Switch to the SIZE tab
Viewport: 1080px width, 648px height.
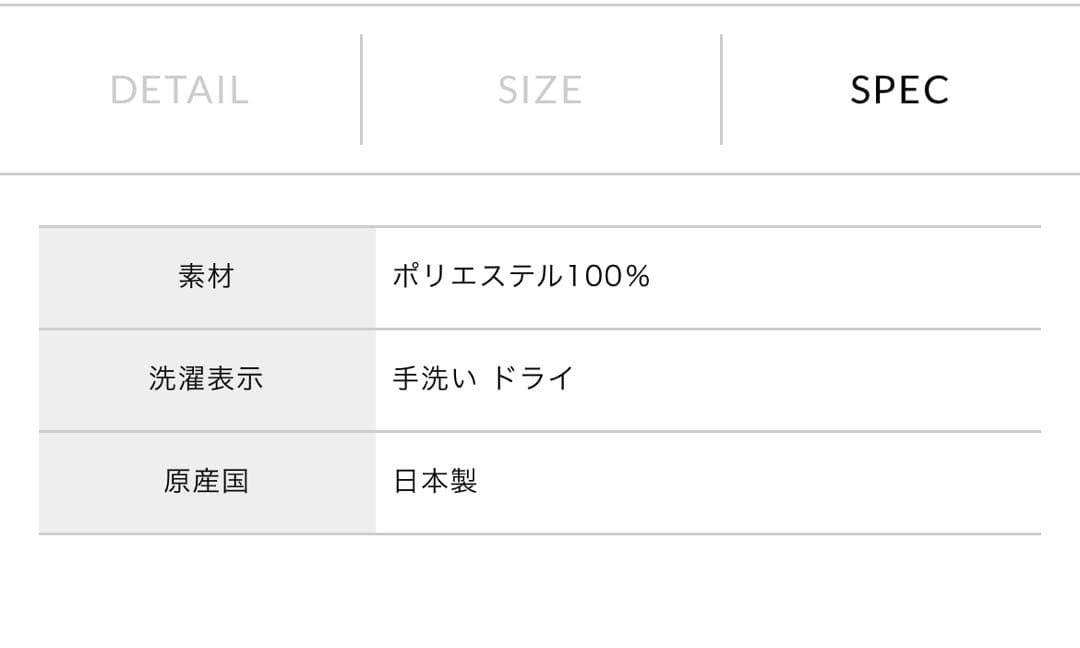tap(540, 90)
